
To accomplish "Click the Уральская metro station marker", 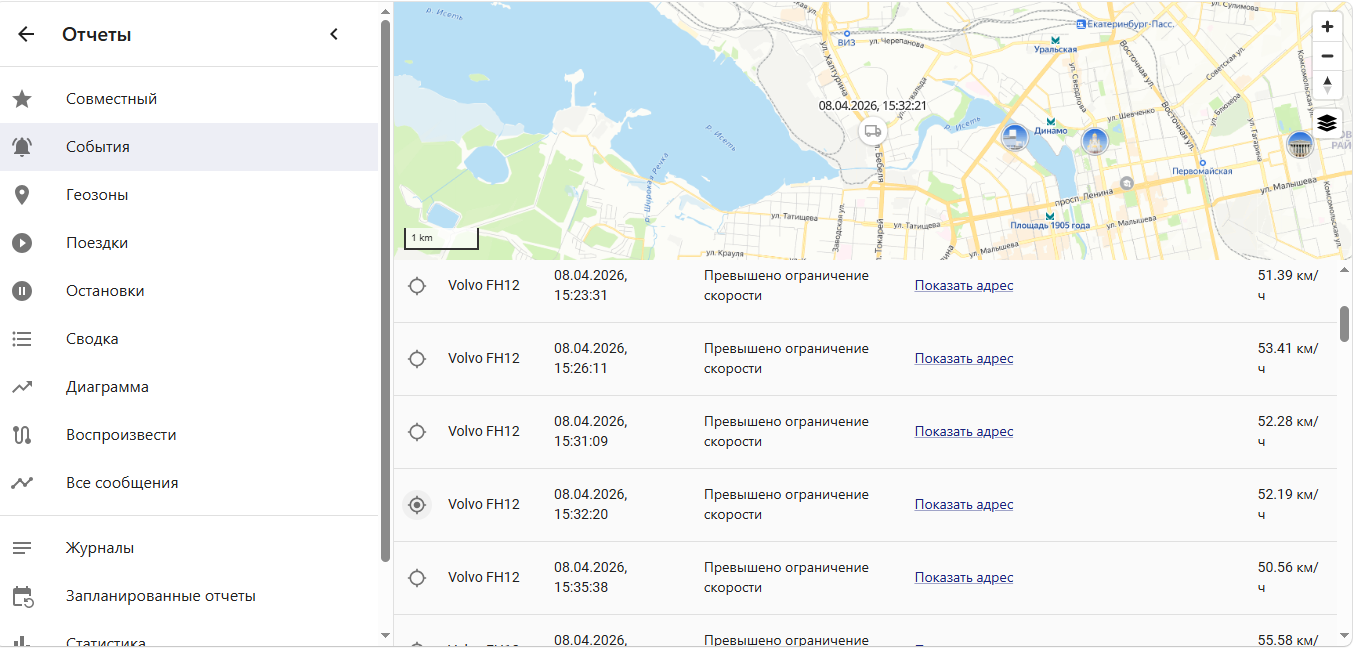I will (x=1055, y=39).
